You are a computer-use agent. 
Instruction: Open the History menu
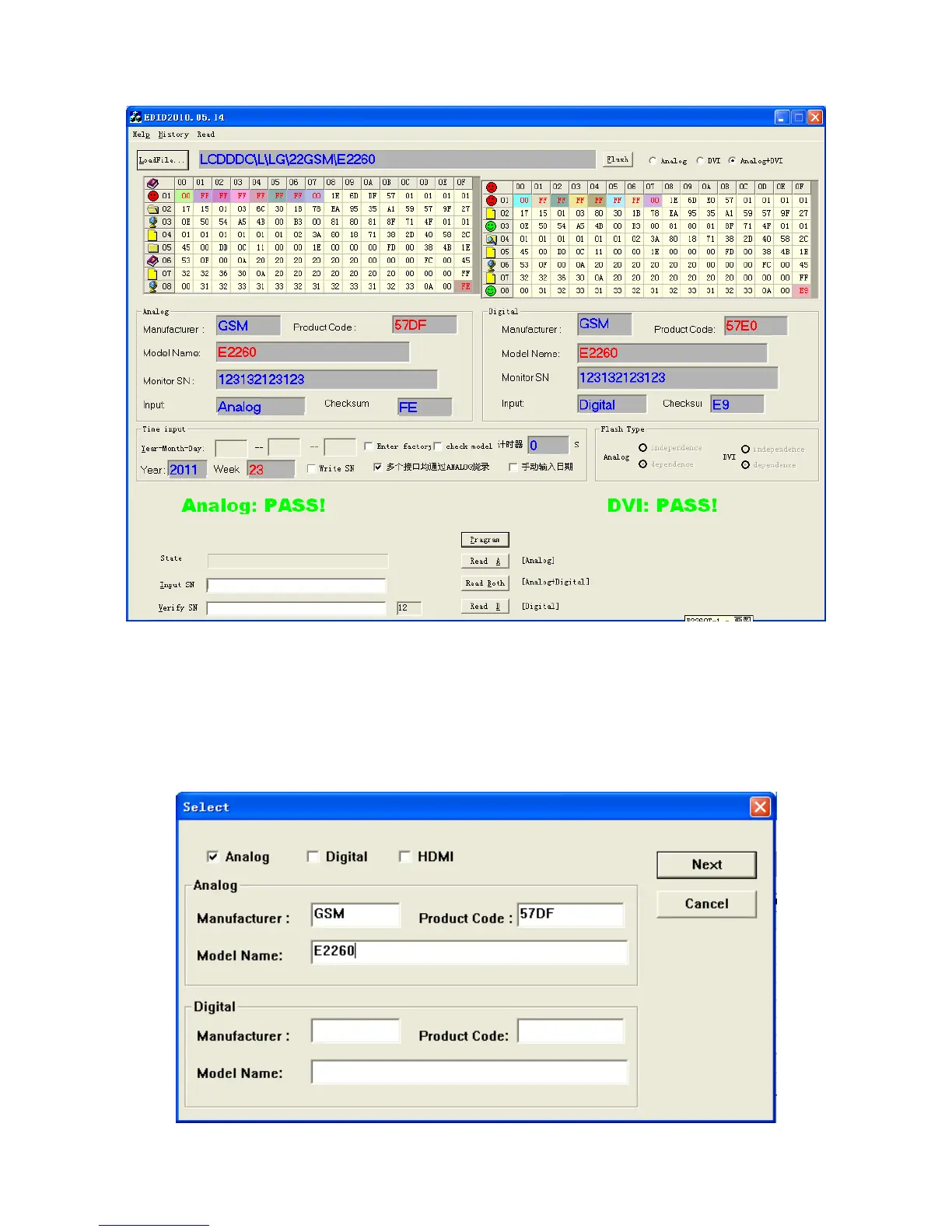(x=173, y=135)
